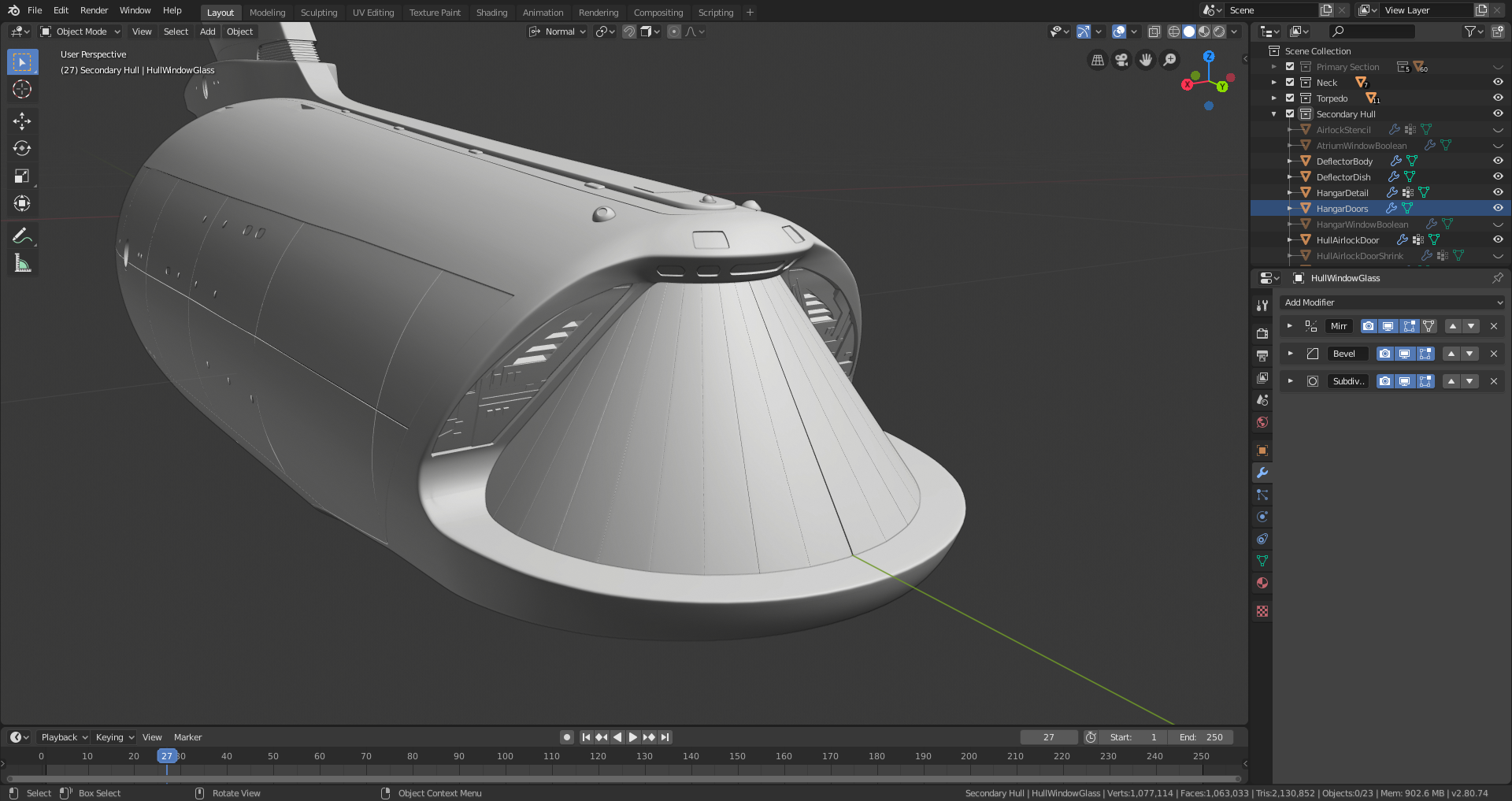This screenshot has width=1512, height=801.
Task: Select the Move tool in the toolbar
Action: tap(22, 121)
